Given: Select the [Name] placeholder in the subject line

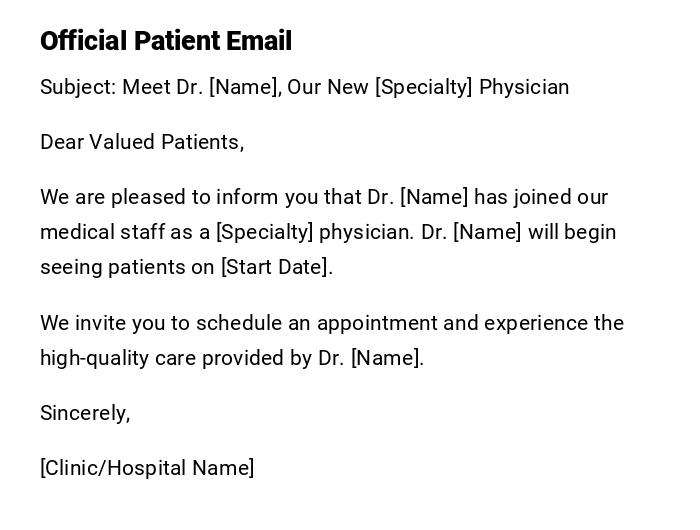Looking at the screenshot, I should (244, 87).
